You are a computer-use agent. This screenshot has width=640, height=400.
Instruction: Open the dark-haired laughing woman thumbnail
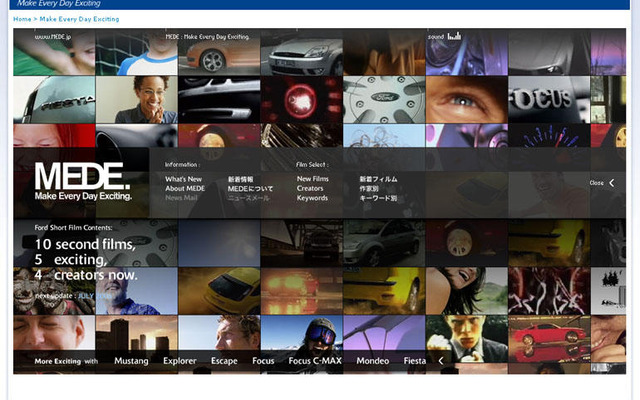pos(467,291)
